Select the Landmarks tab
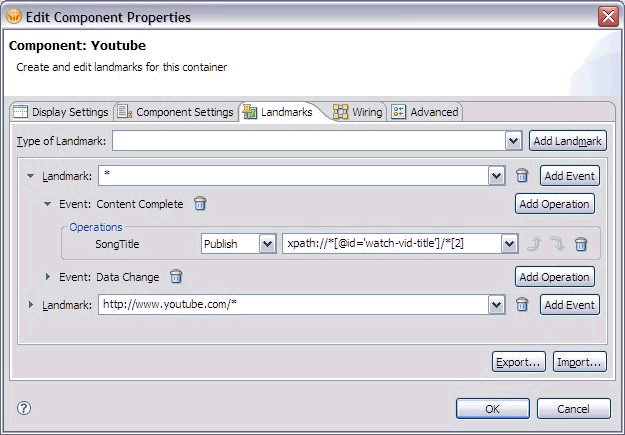The height and width of the screenshot is (435, 625). [x=279, y=112]
